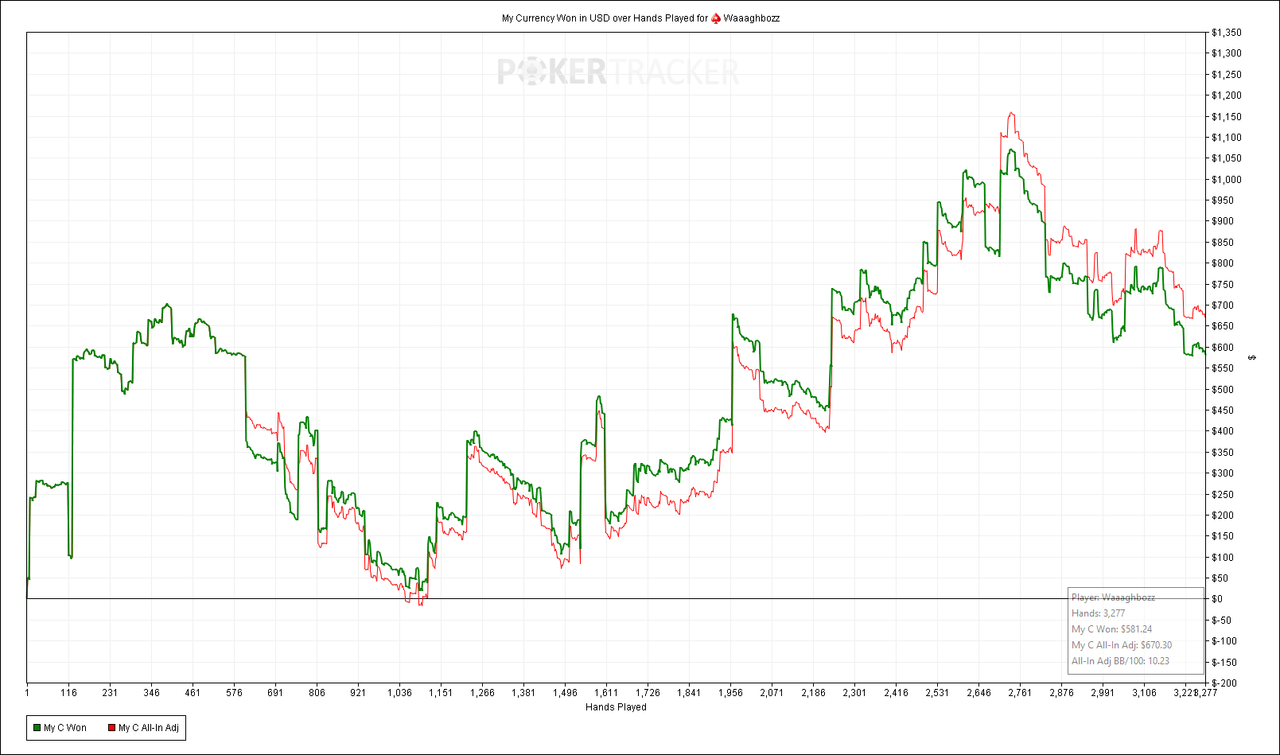Image resolution: width=1280 pixels, height=755 pixels.
Task: Click the 1,496 x-axis tick label
Action: 566,692
